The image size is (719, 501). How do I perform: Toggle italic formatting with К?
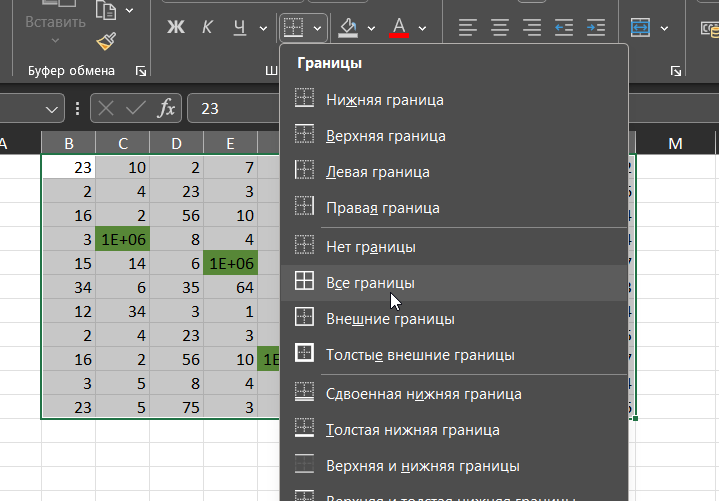(x=207, y=27)
